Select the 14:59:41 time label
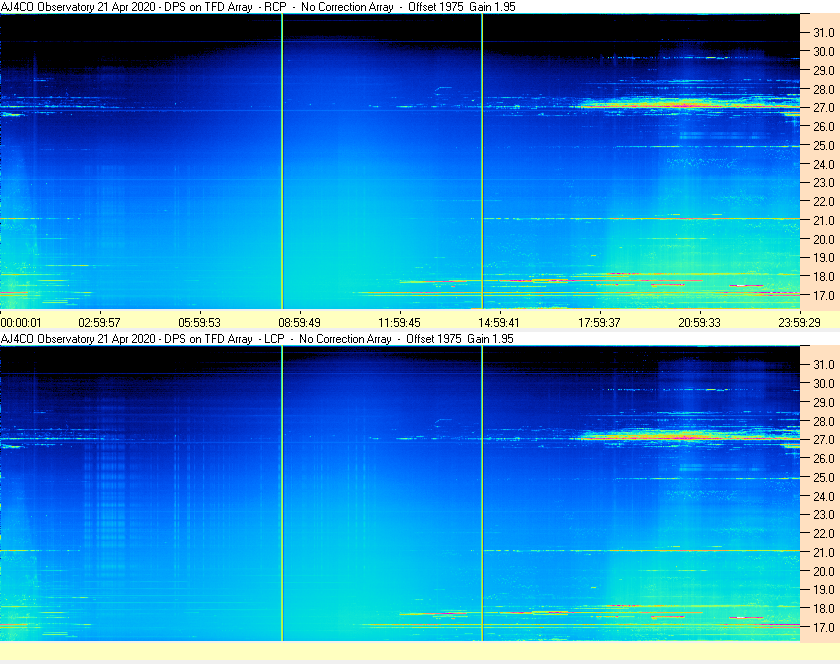The height and width of the screenshot is (664, 840). [500, 323]
